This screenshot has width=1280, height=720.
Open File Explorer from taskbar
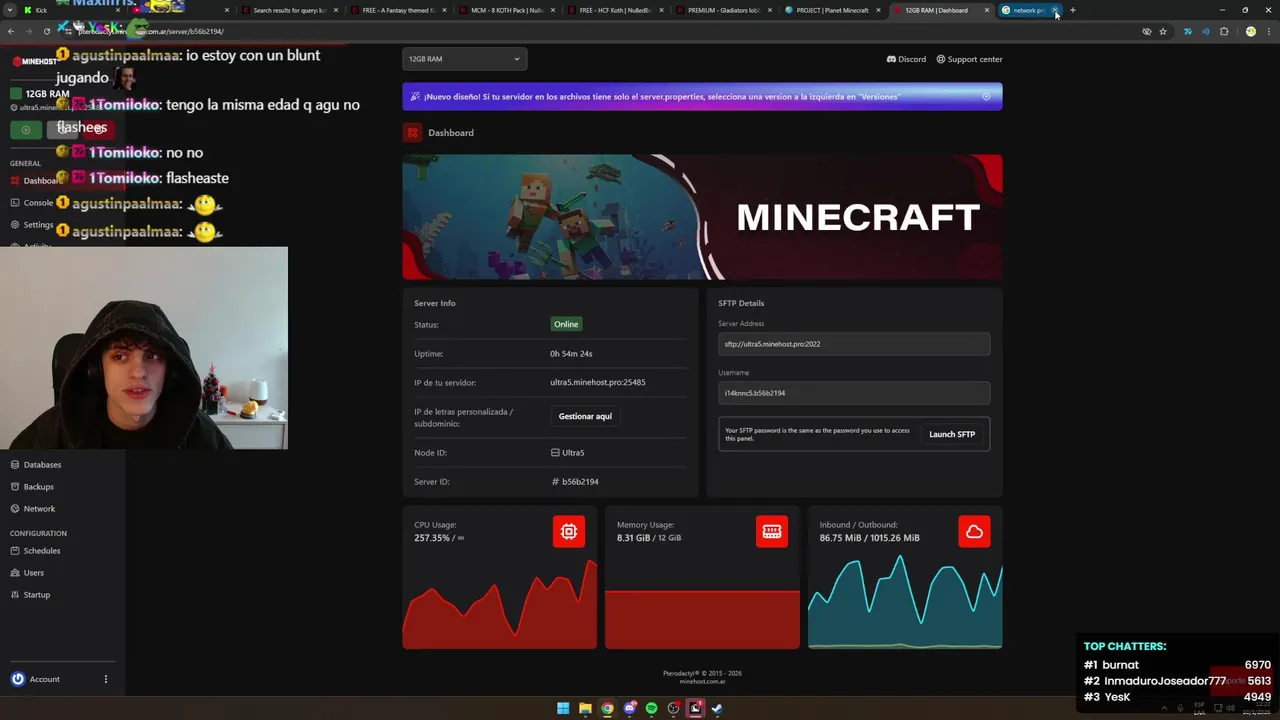(x=585, y=708)
